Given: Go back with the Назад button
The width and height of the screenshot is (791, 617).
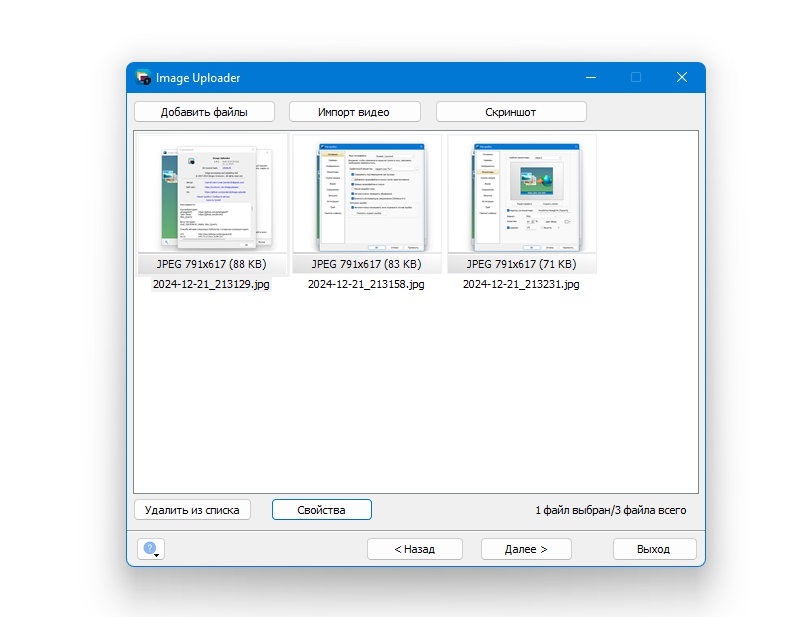Looking at the screenshot, I should click(415, 549).
